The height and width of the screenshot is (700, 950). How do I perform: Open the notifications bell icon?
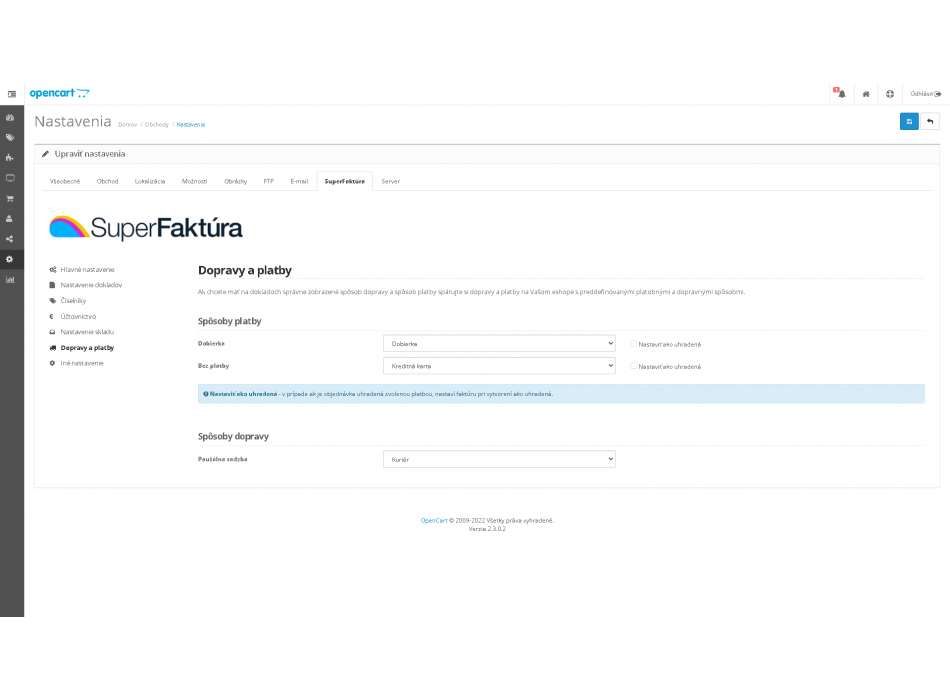point(840,93)
